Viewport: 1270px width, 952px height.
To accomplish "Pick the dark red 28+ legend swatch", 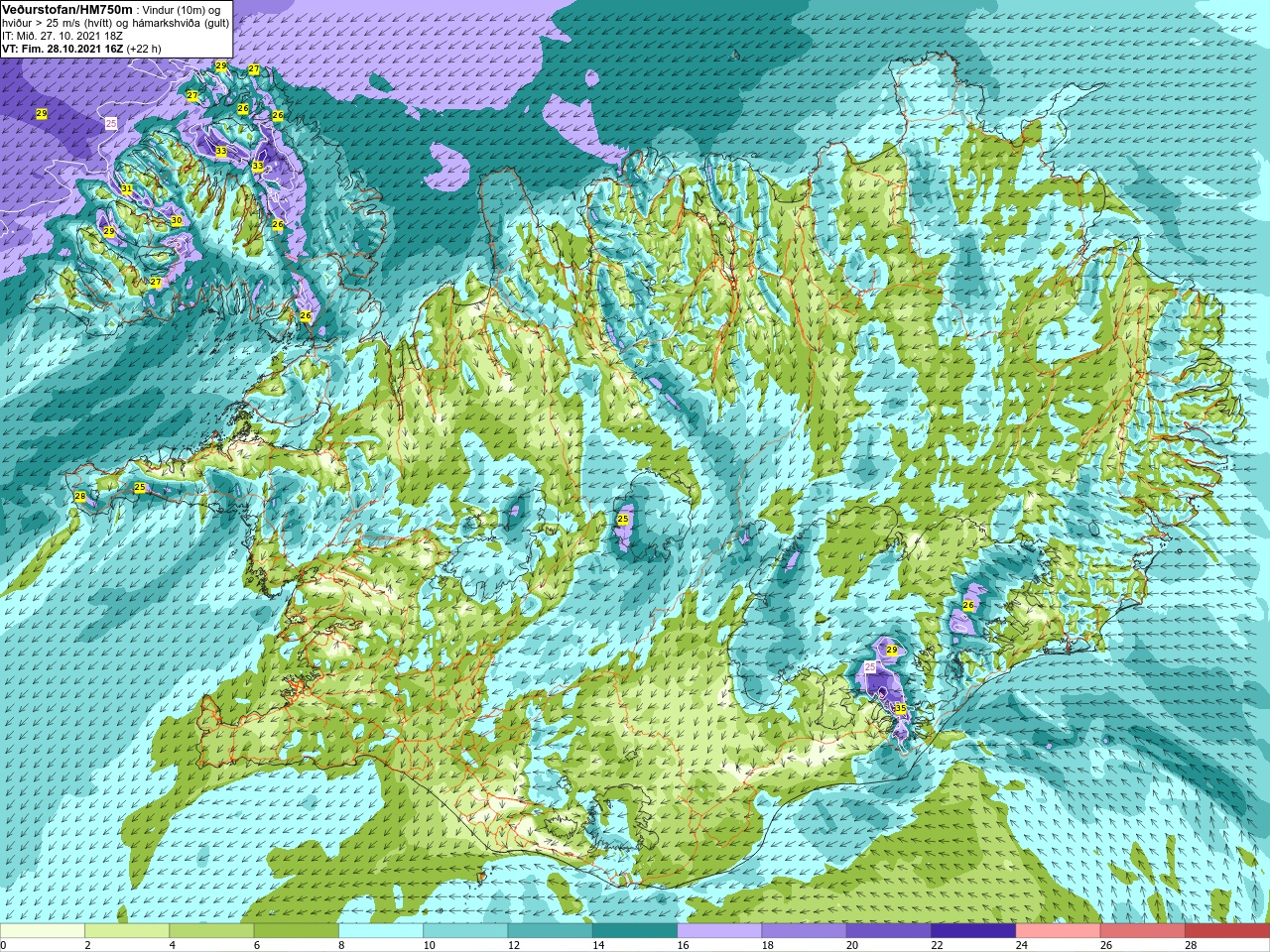I will click(x=1226, y=931).
